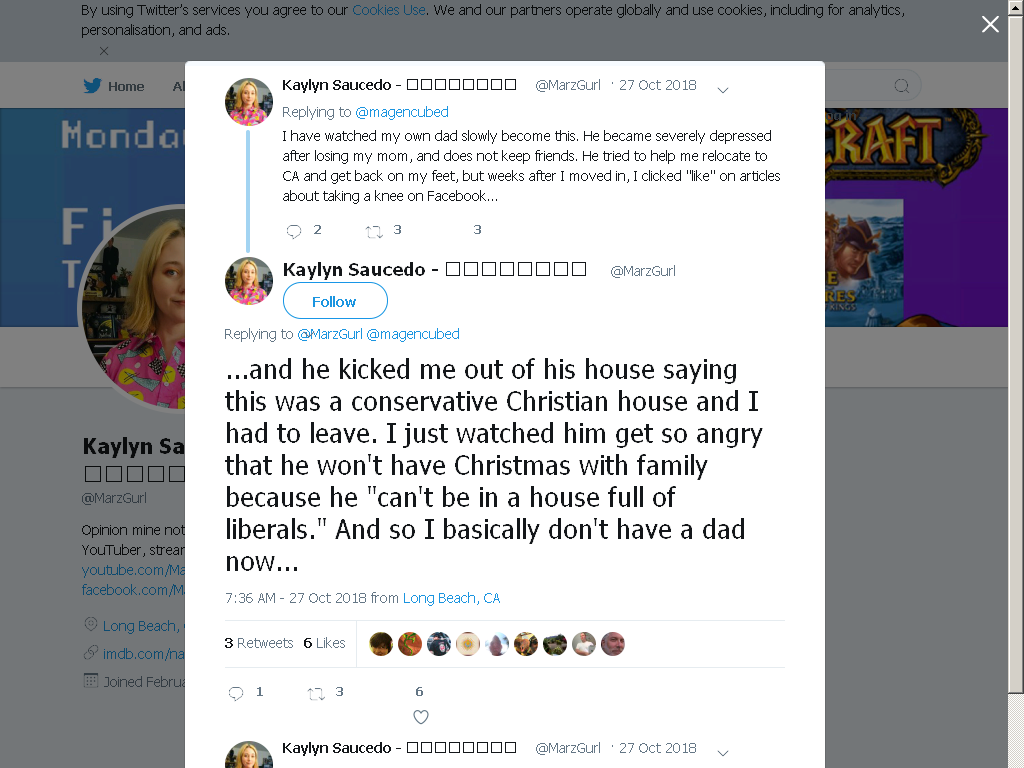View the 6 Likes list
Viewport: 1024px width, 768px height.
tap(325, 643)
